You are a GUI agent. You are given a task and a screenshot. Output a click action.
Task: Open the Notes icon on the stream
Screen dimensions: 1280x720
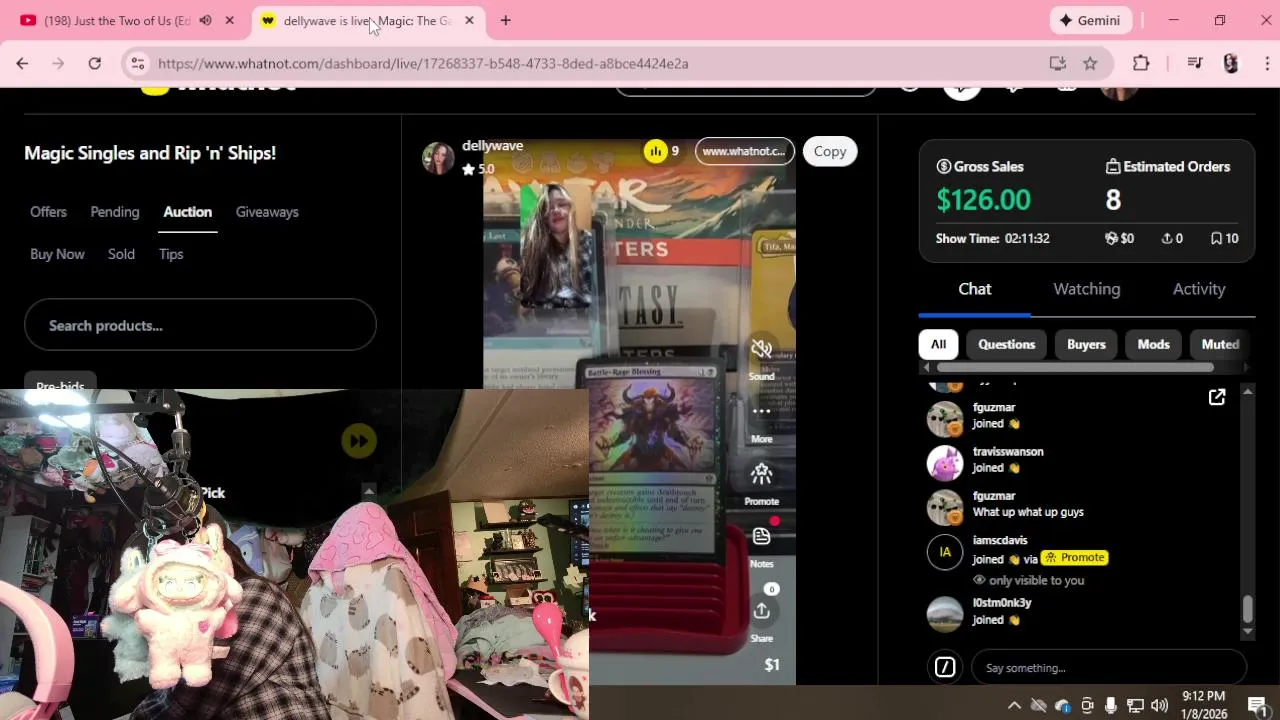(762, 536)
